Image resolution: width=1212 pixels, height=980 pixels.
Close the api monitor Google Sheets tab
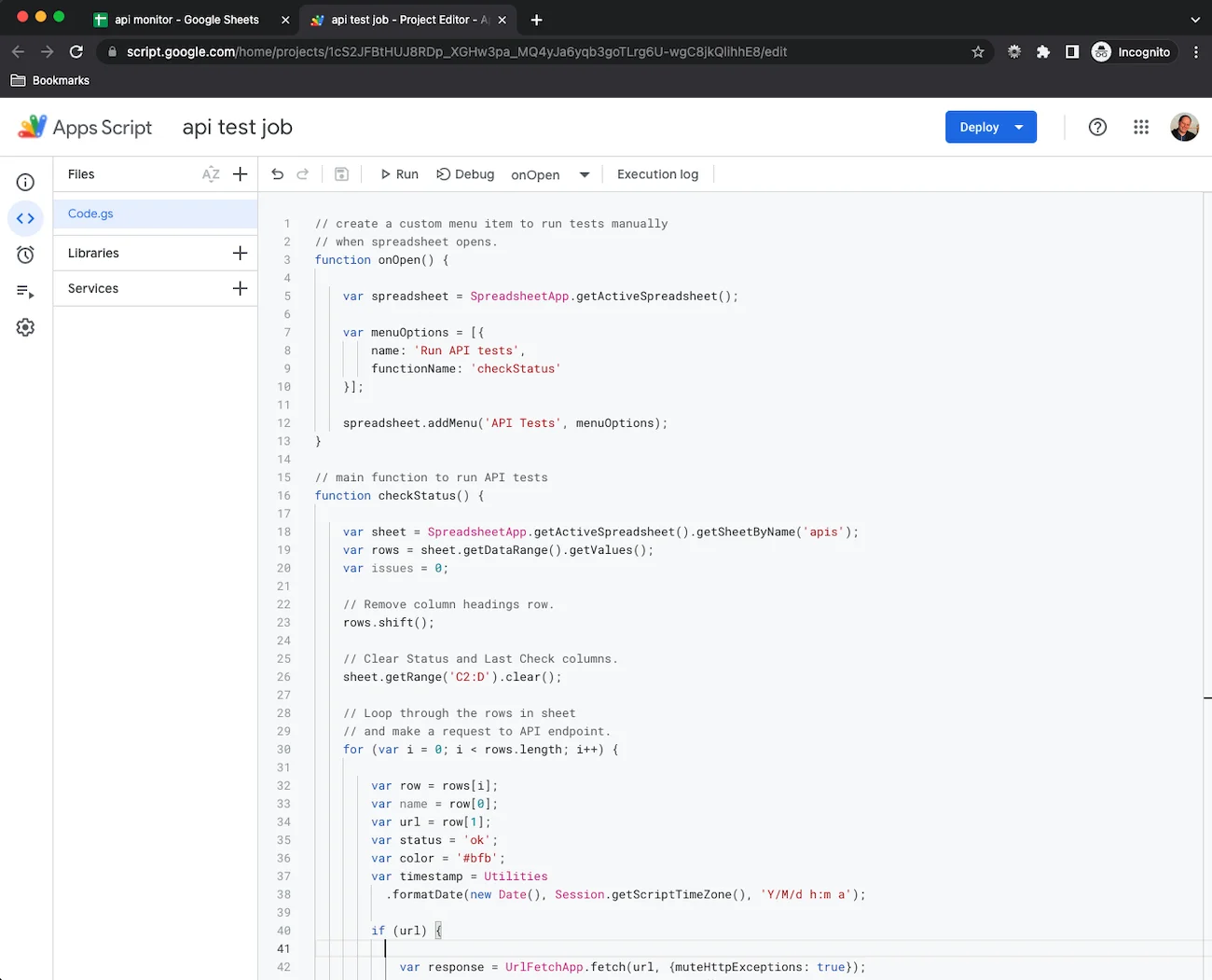[285, 20]
